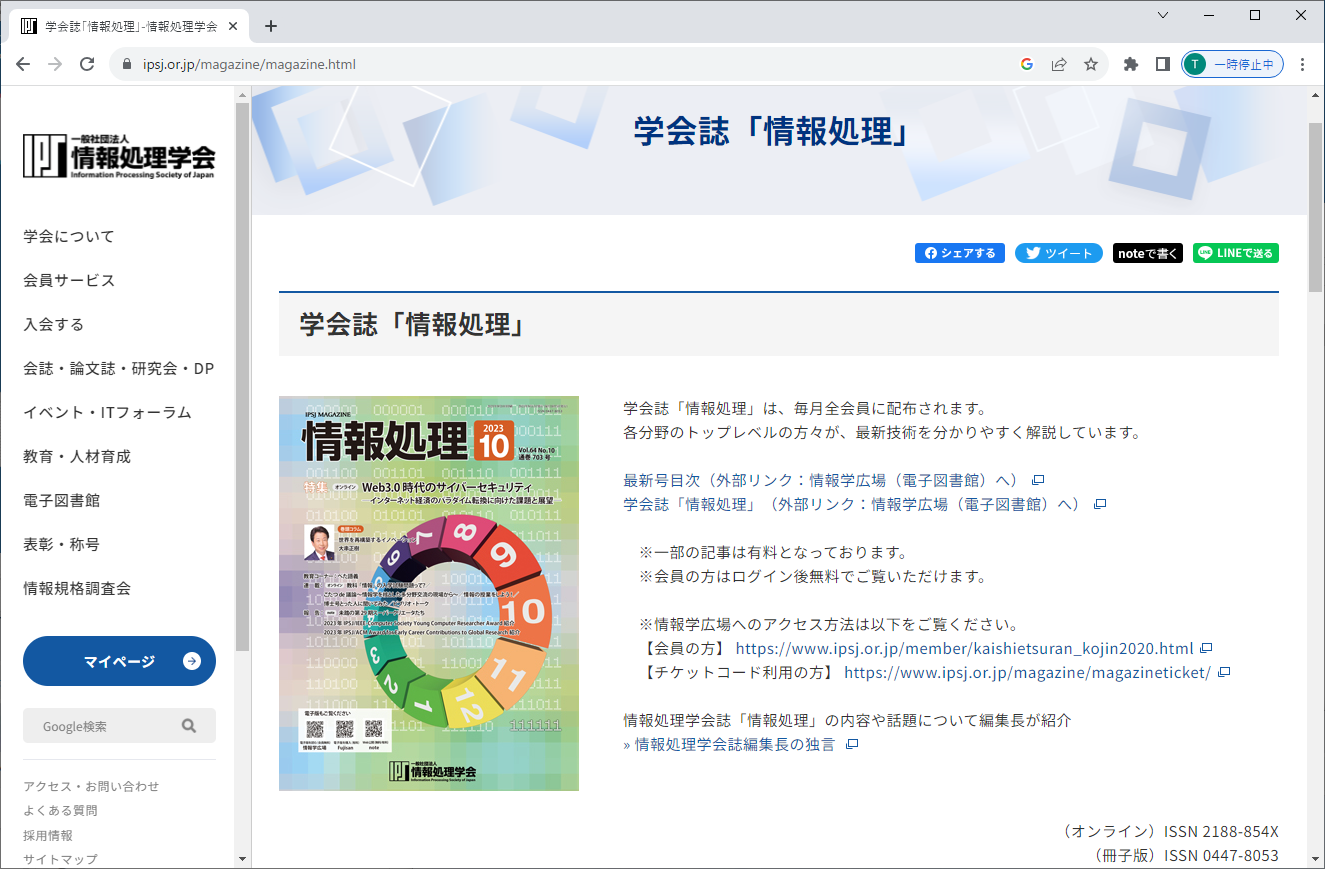Open 入会する menu item

tap(54, 325)
